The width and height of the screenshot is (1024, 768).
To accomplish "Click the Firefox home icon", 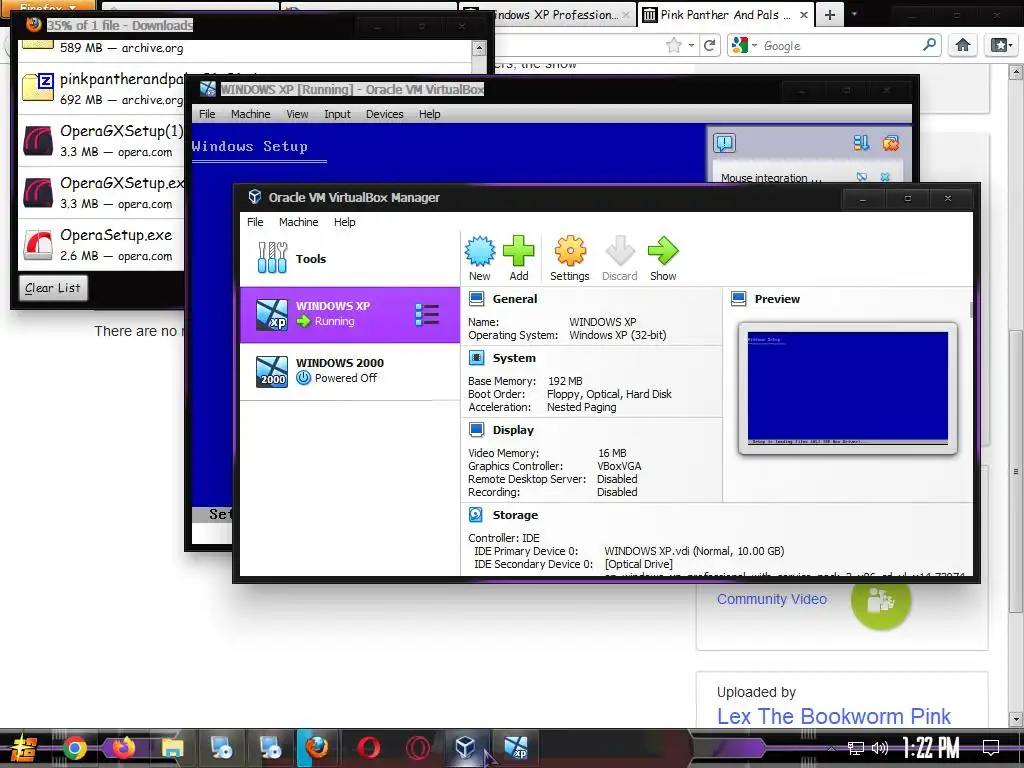I will tap(963, 45).
